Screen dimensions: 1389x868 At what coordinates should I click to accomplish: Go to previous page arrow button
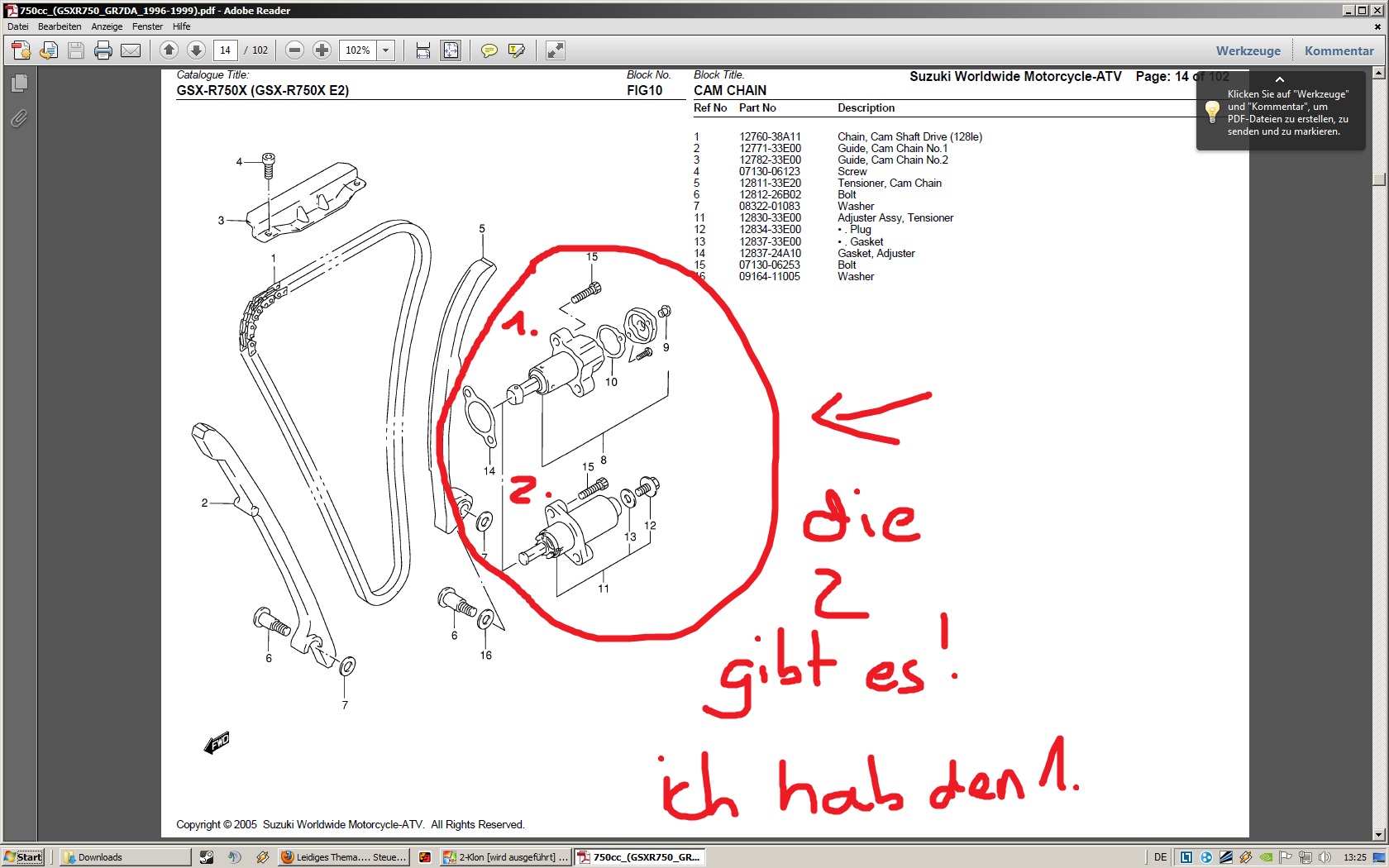coord(169,50)
